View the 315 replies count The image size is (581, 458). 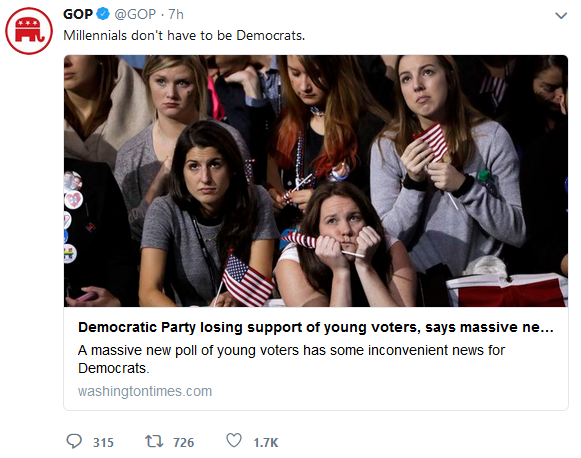tap(103, 442)
